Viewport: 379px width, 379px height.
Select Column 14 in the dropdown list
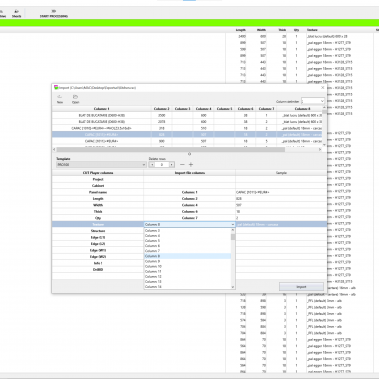click(187, 287)
